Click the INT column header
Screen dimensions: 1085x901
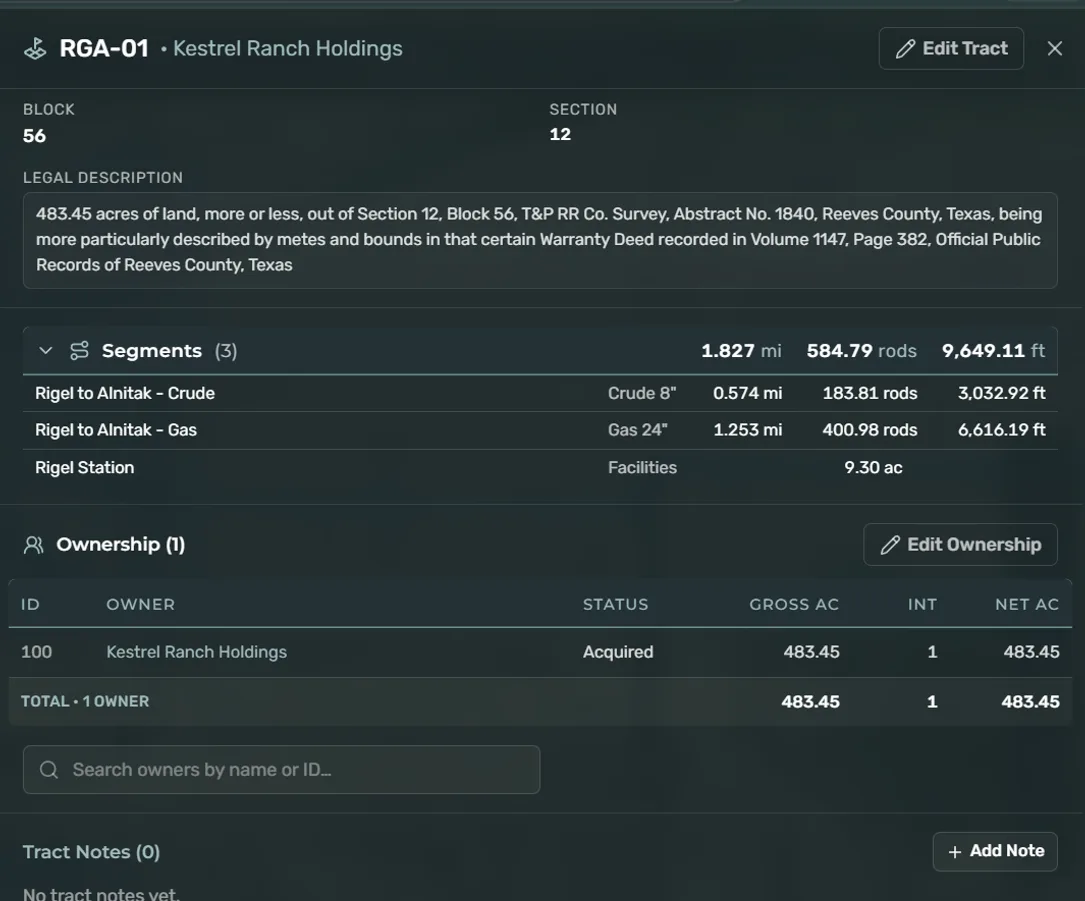(x=922, y=604)
